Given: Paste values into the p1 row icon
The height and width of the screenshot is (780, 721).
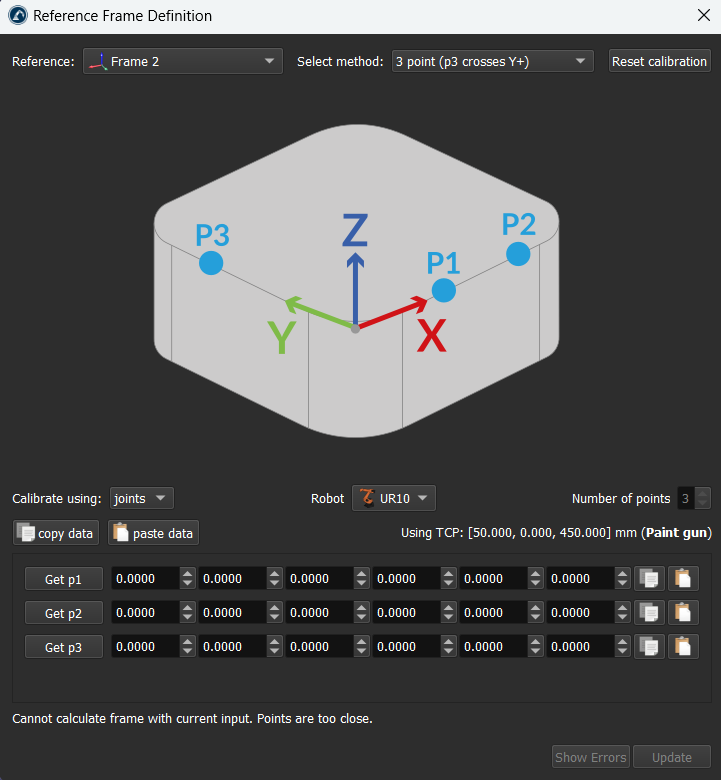Looking at the screenshot, I should tap(683, 578).
